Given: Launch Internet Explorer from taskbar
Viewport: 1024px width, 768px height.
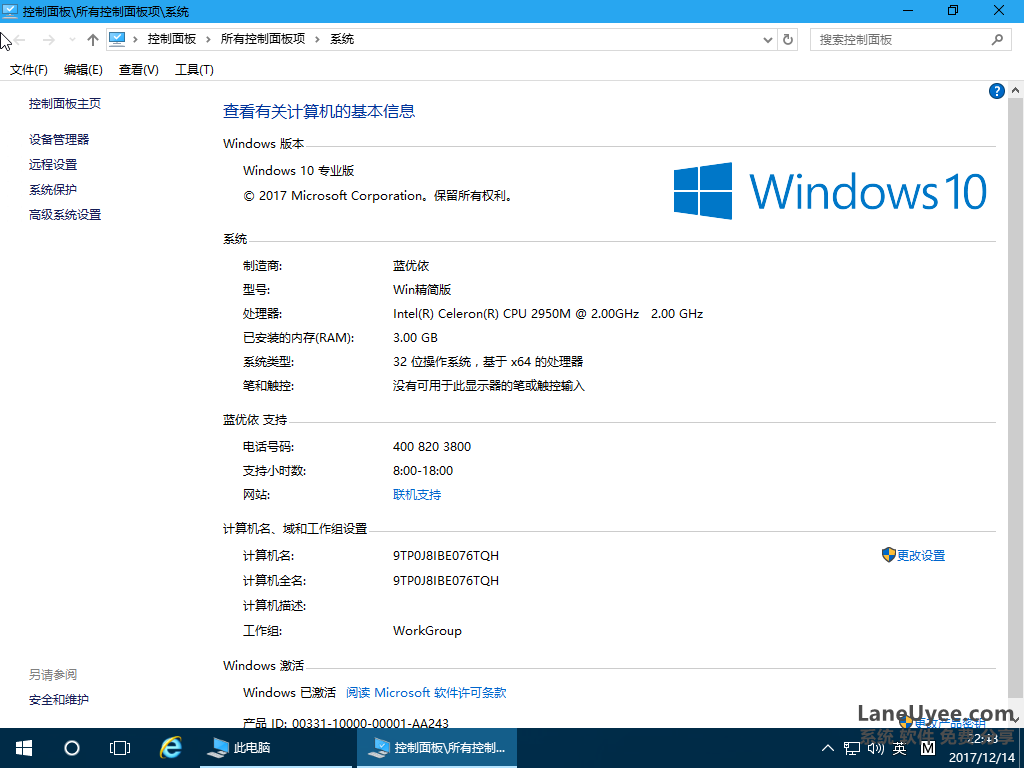Looking at the screenshot, I should (x=171, y=748).
